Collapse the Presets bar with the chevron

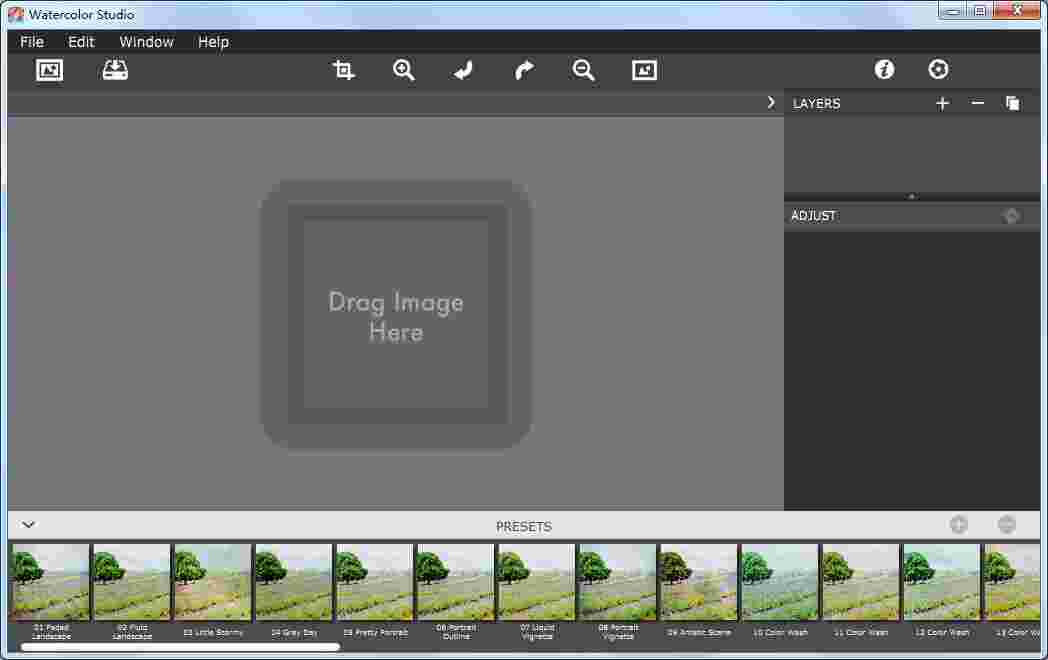tap(28, 524)
